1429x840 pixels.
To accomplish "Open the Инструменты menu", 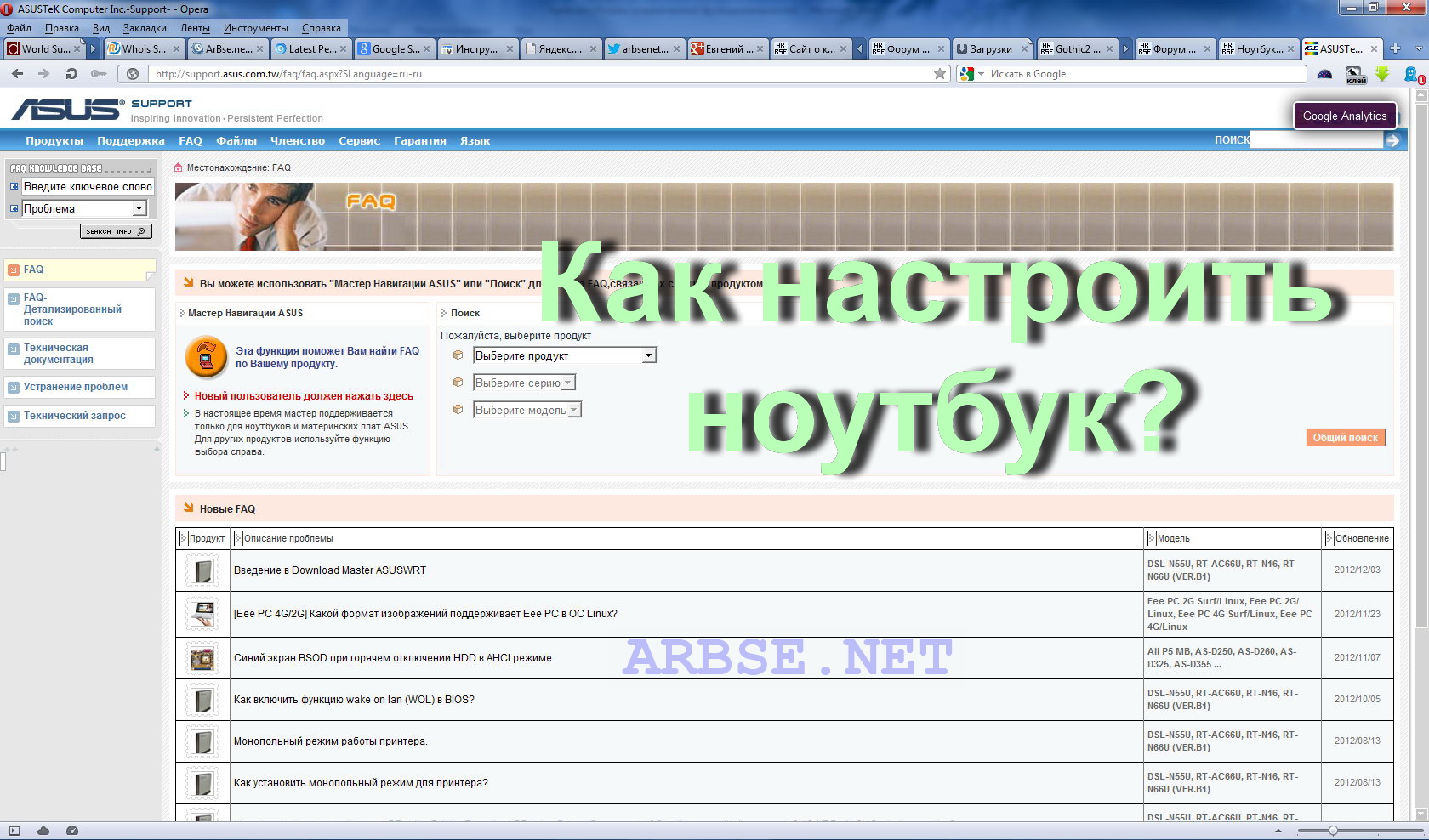I will tap(256, 28).
